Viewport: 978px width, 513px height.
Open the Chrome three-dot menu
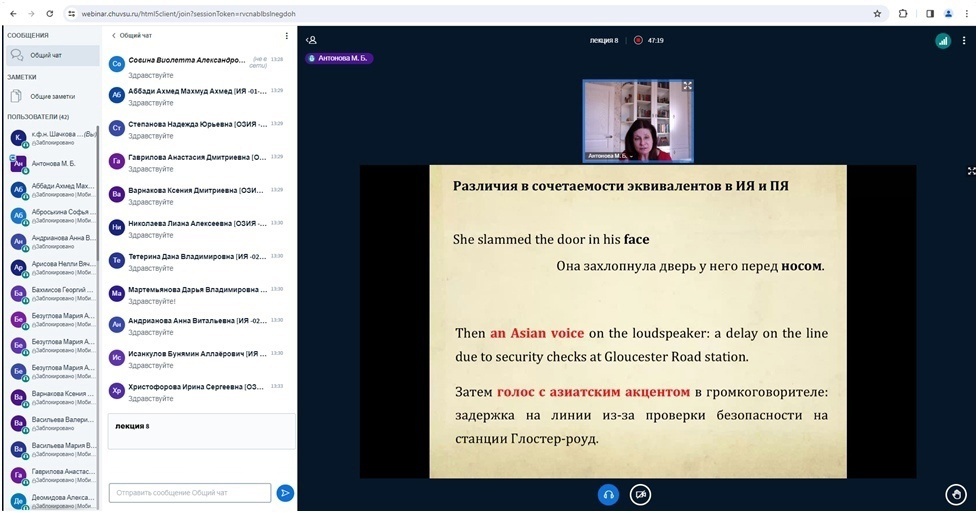coord(967,14)
